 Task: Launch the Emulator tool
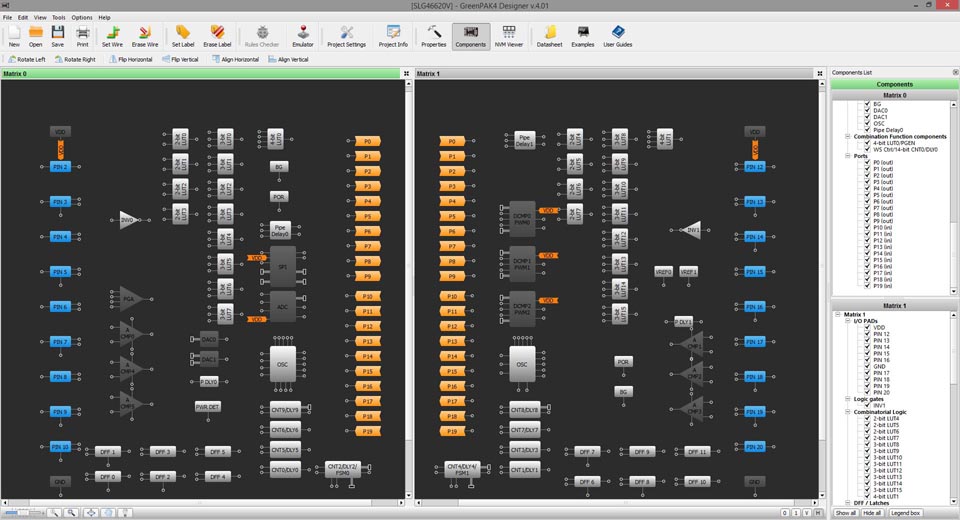302,36
